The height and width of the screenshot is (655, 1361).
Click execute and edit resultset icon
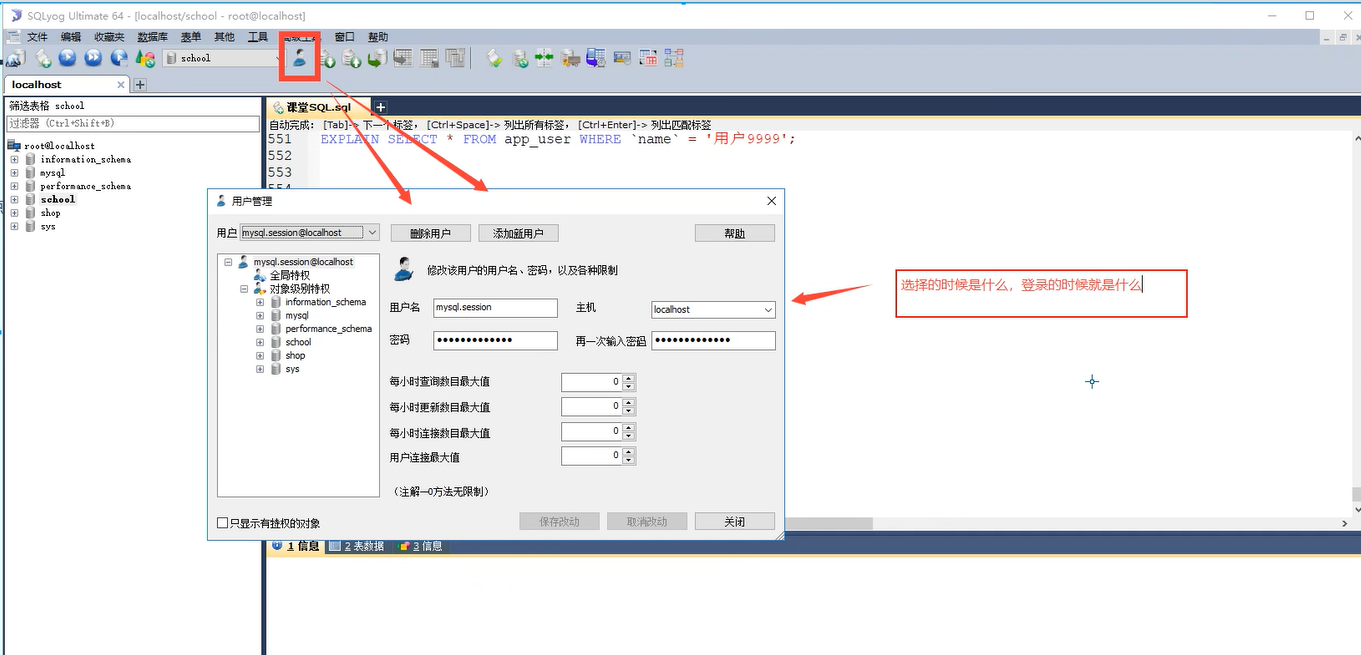pyautogui.click(x=119, y=57)
